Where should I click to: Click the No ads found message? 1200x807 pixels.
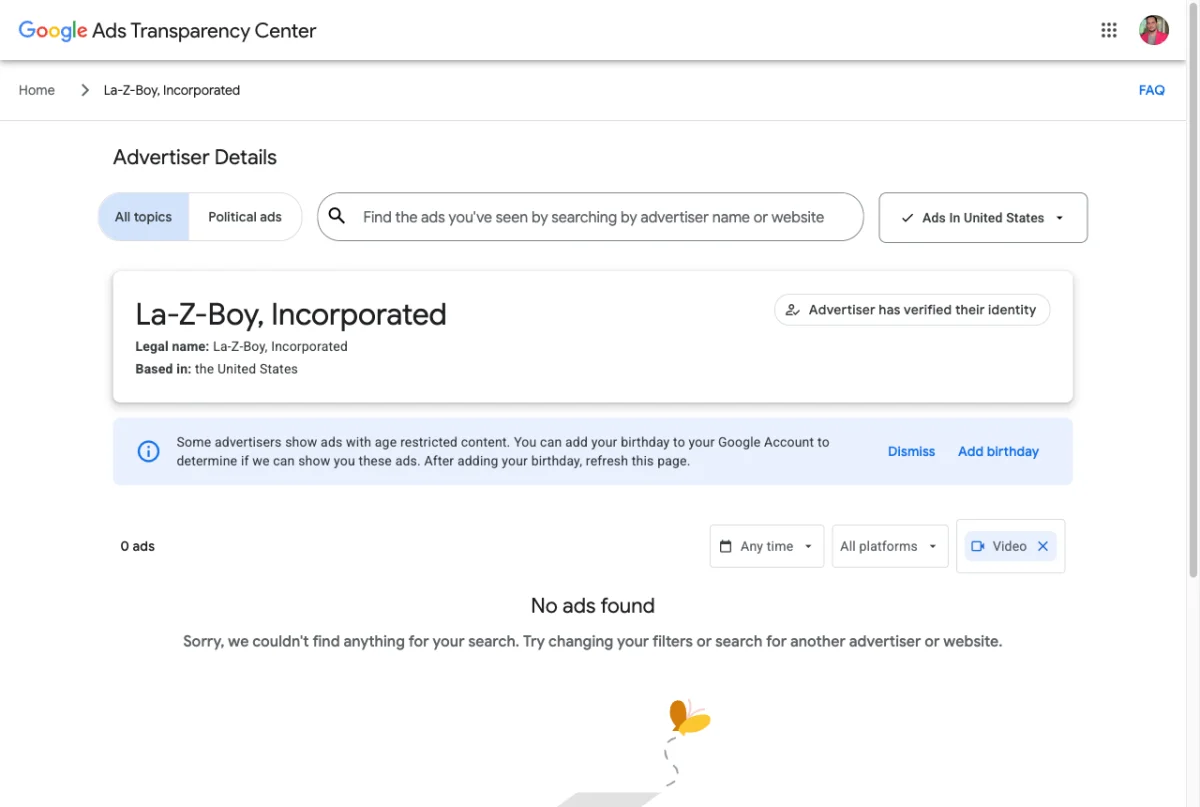(593, 605)
